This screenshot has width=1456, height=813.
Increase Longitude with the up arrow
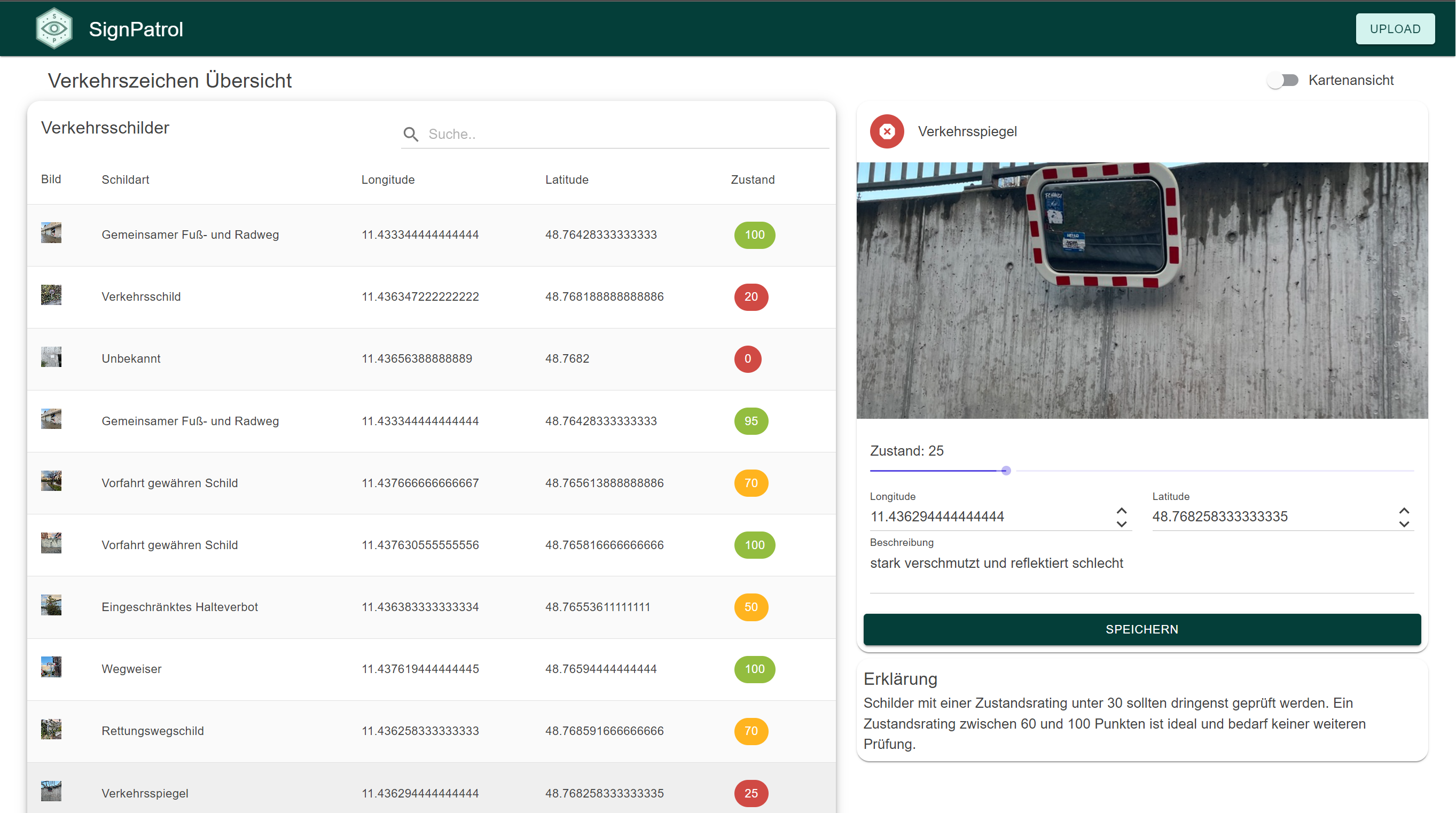(1122, 511)
